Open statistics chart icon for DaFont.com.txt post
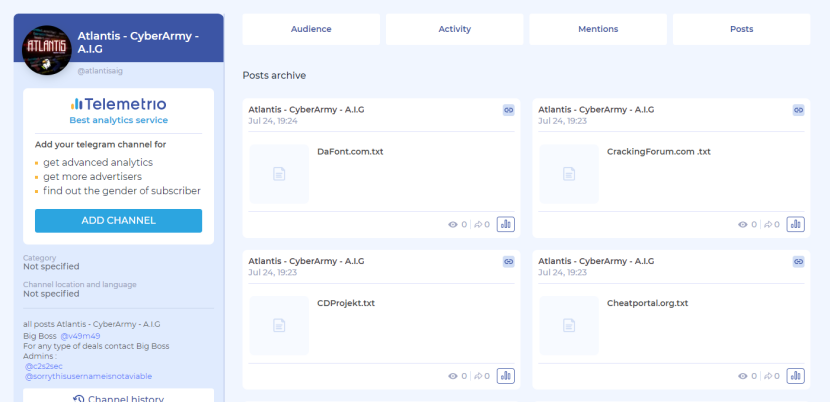This screenshot has width=830, height=402. [506, 225]
